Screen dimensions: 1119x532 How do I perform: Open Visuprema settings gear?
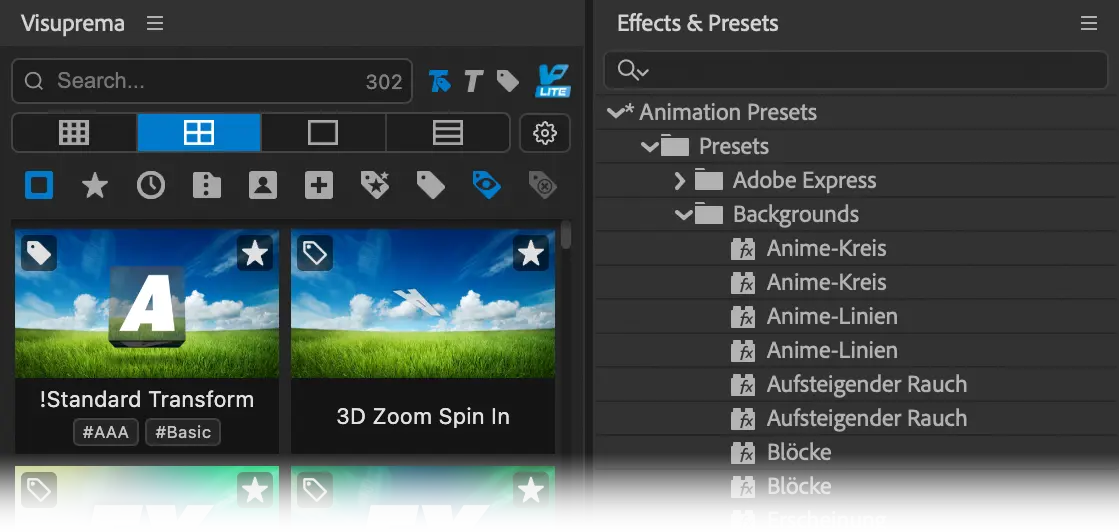click(x=545, y=133)
